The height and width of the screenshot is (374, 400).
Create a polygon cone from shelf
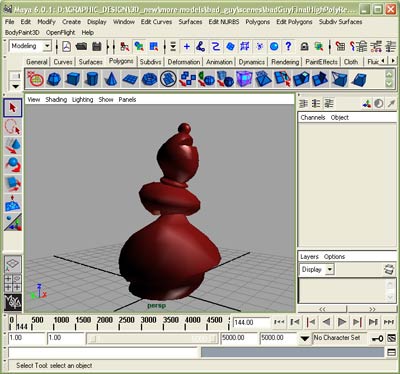111,79
